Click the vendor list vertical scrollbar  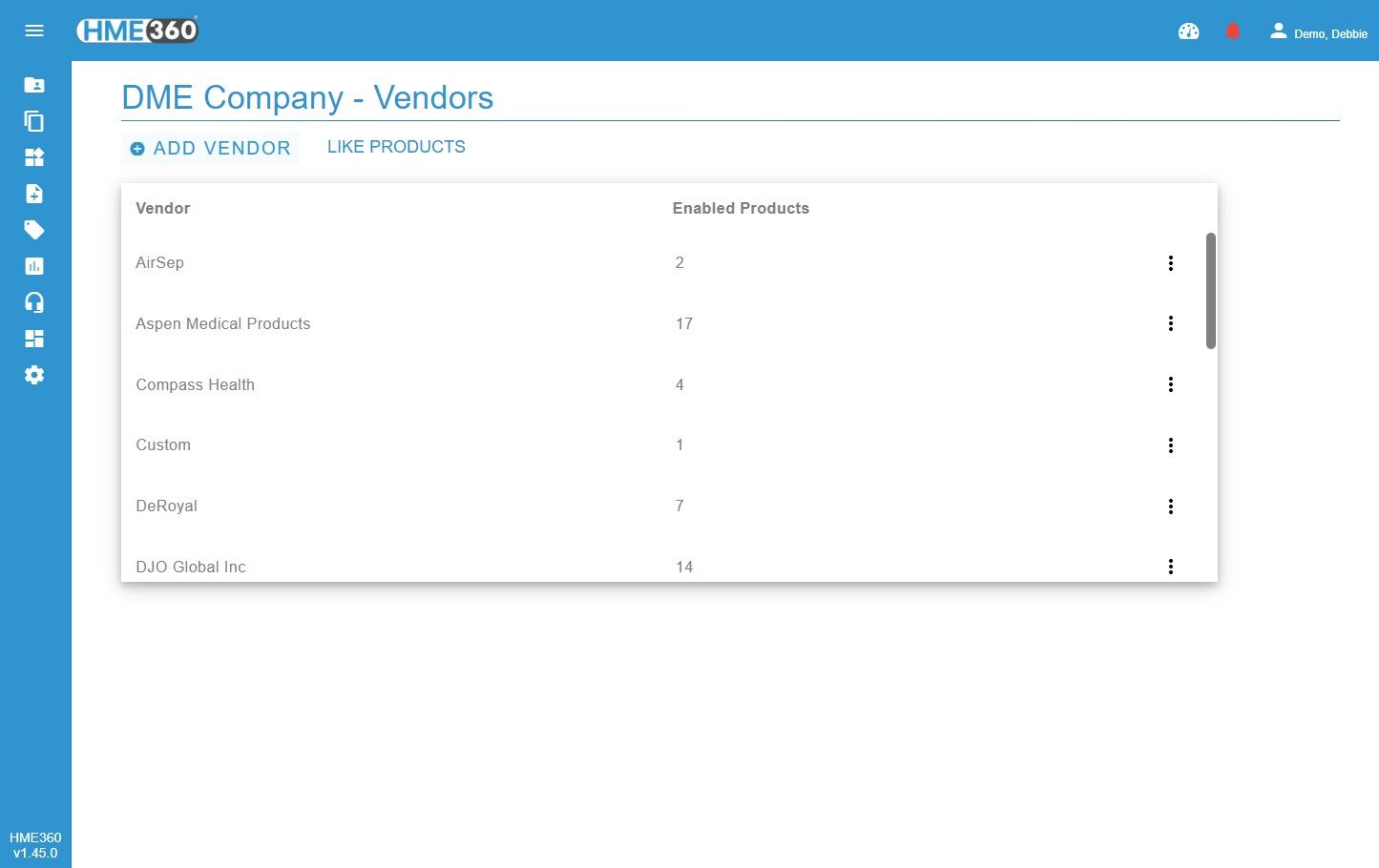pos(1211,291)
